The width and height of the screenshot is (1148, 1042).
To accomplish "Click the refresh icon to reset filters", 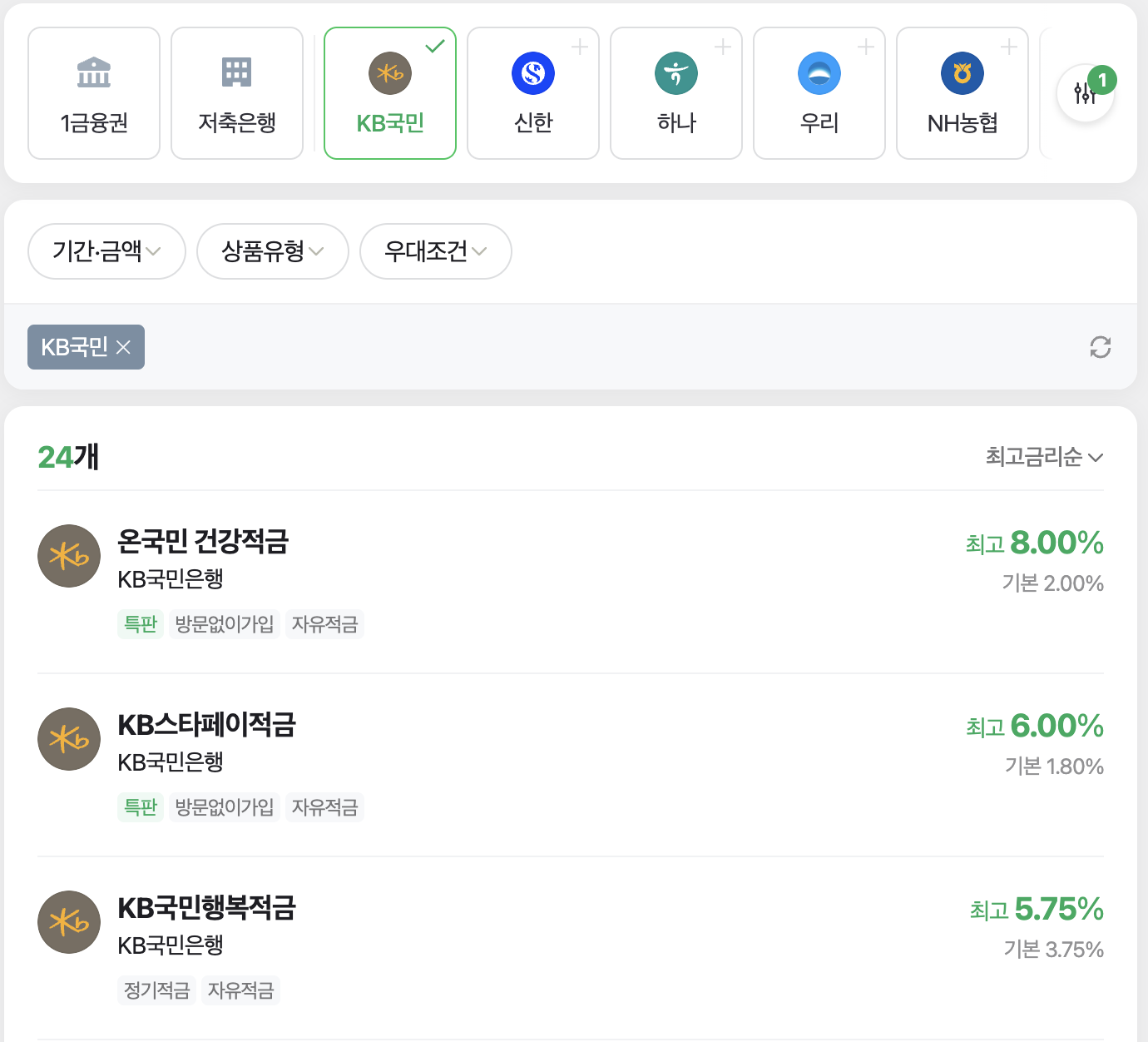I will (1101, 347).
